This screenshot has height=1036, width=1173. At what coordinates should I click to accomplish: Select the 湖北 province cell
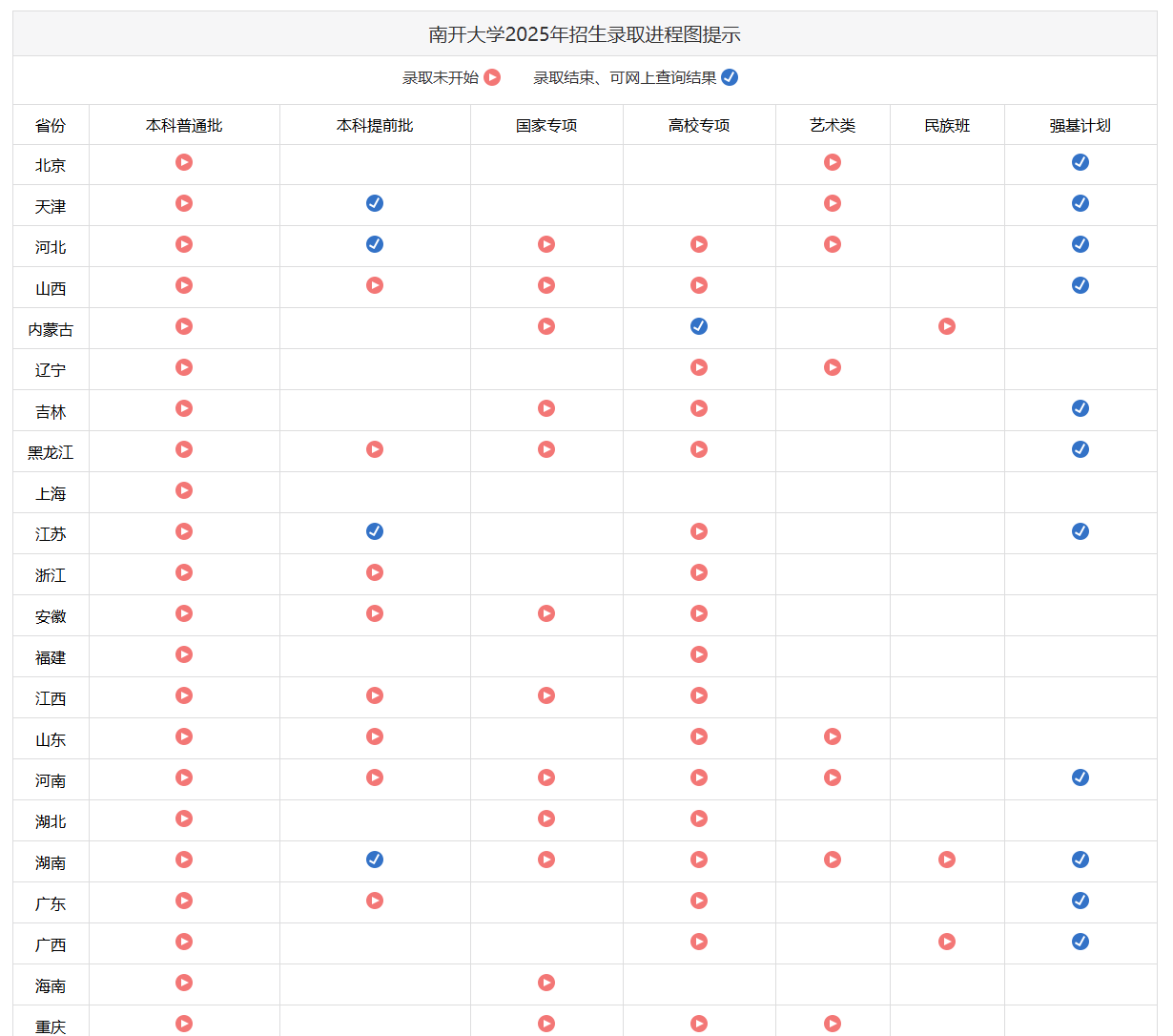pos(51,821)
